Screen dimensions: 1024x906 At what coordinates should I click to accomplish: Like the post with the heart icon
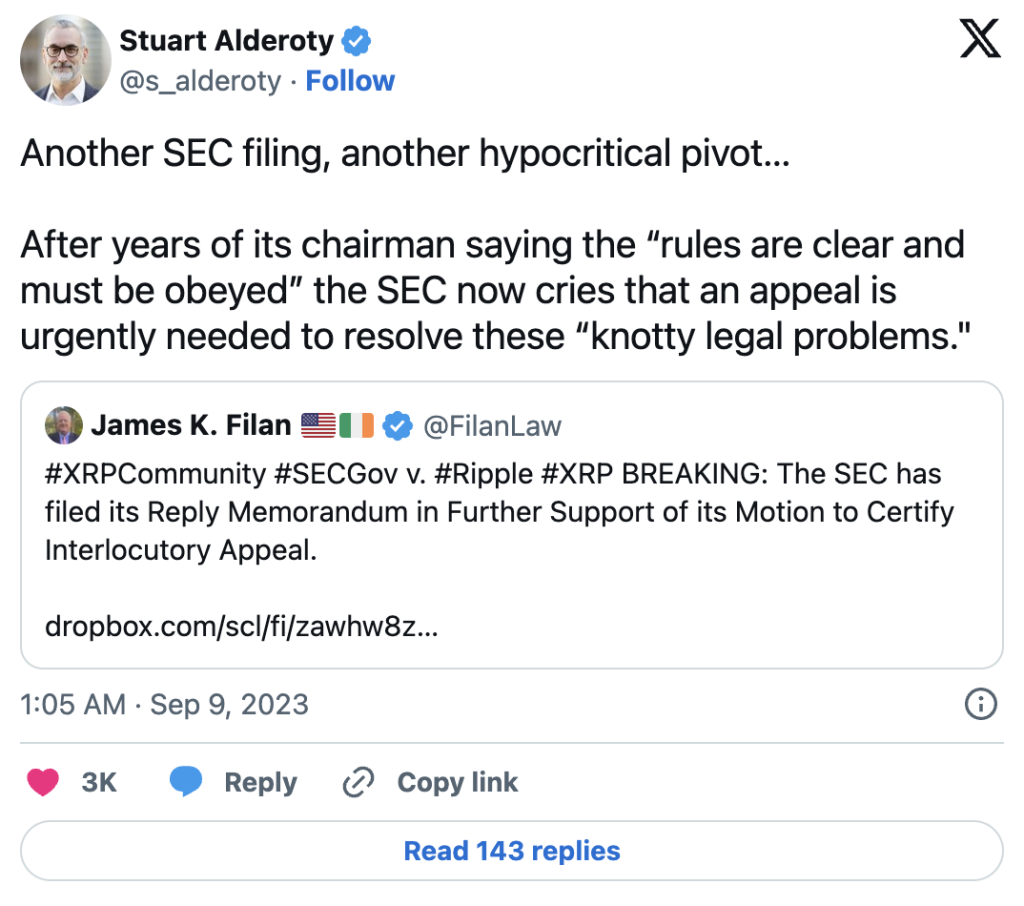click(43, 782)
